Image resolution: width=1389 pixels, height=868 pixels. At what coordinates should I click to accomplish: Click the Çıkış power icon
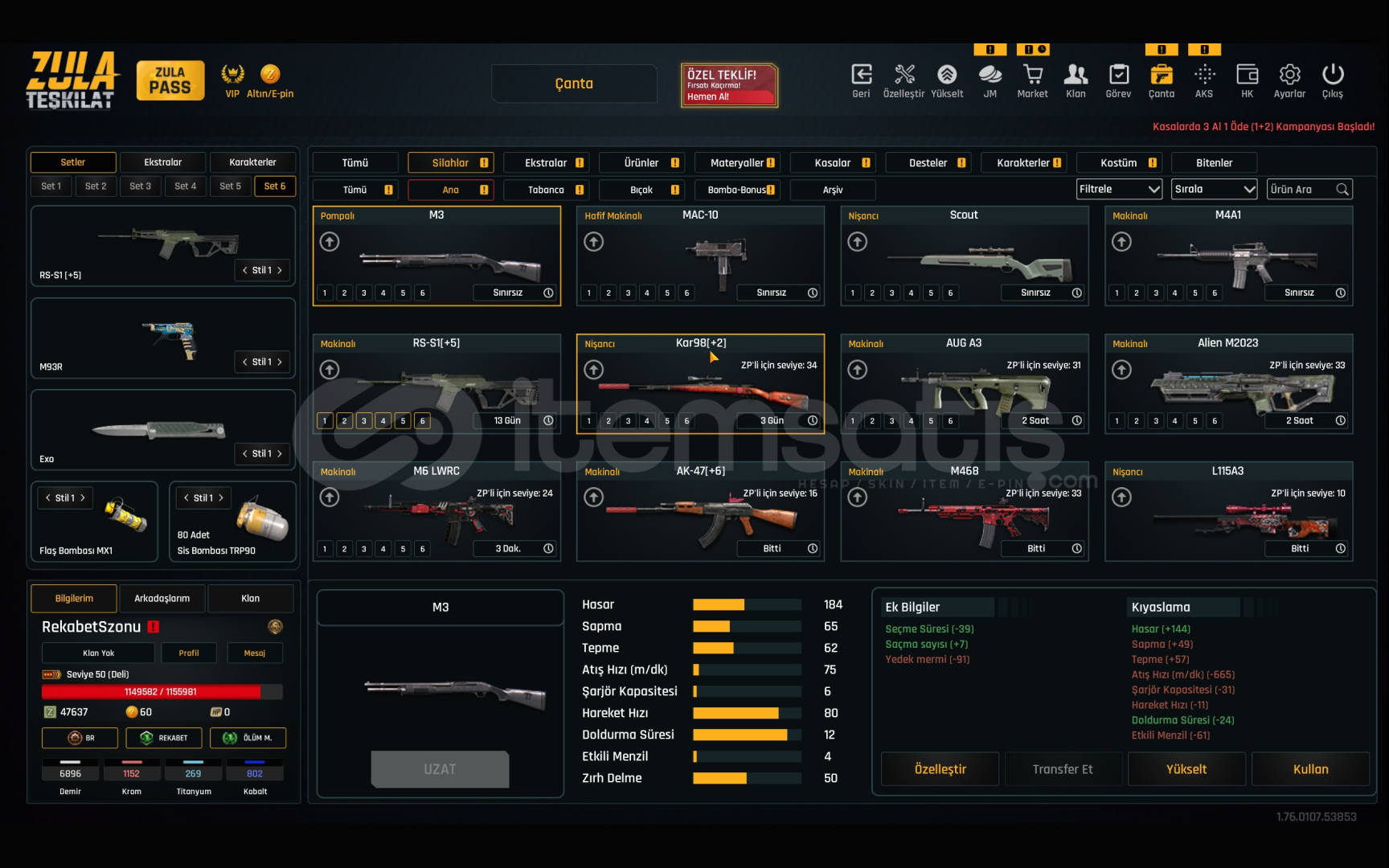pyautogui.click(x=1333, y=75)
